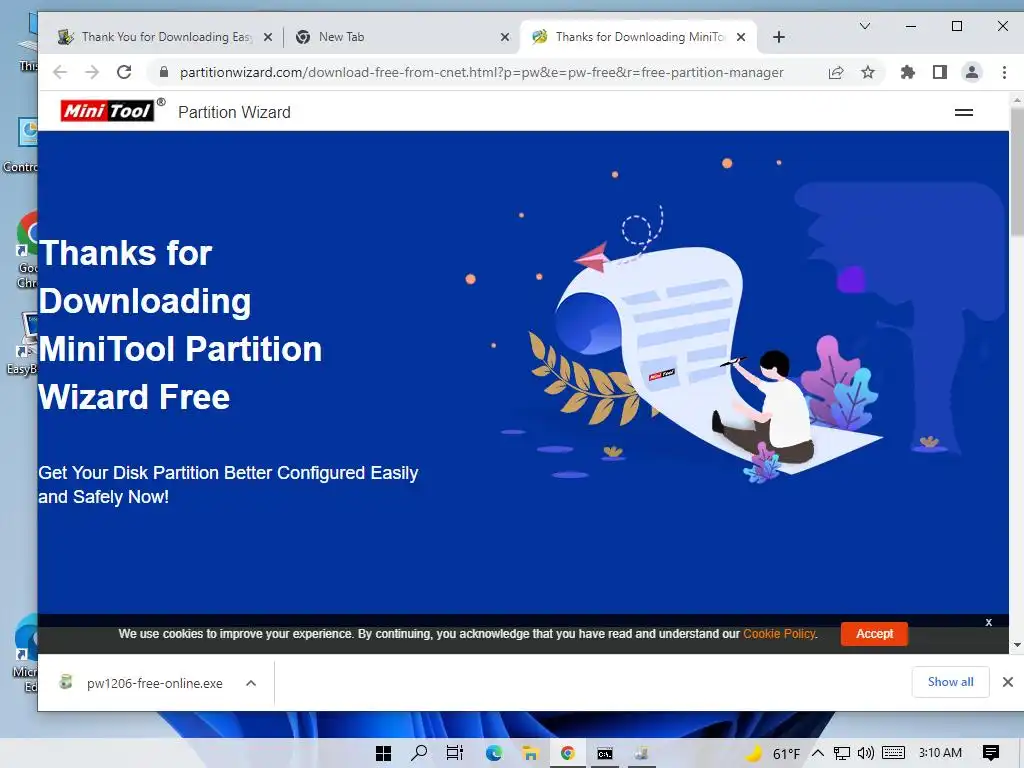Open the share page icon in address bar
The image size is (1024, 768).
click(836, 72)
